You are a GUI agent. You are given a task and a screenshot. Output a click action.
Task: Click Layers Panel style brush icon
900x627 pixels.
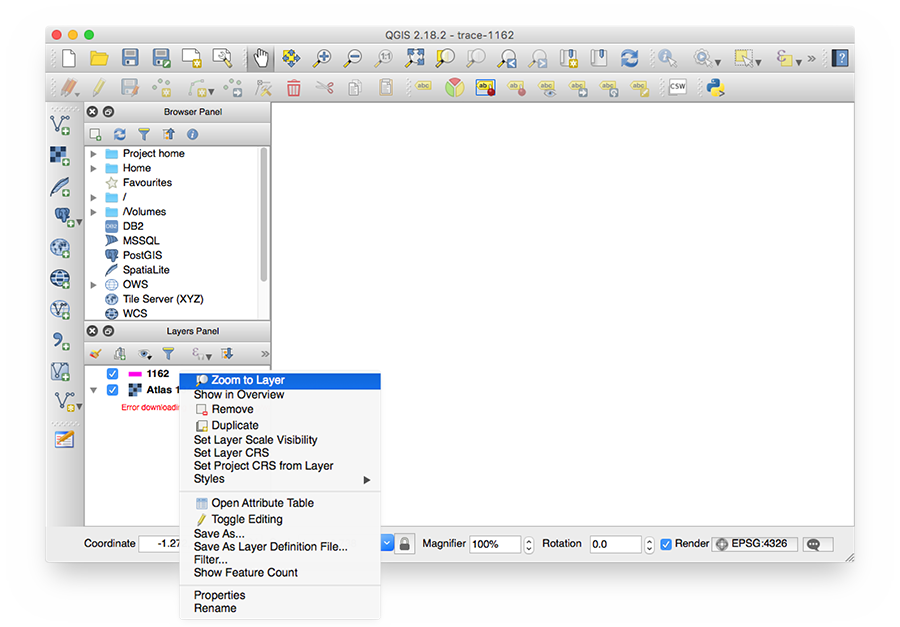95,354
